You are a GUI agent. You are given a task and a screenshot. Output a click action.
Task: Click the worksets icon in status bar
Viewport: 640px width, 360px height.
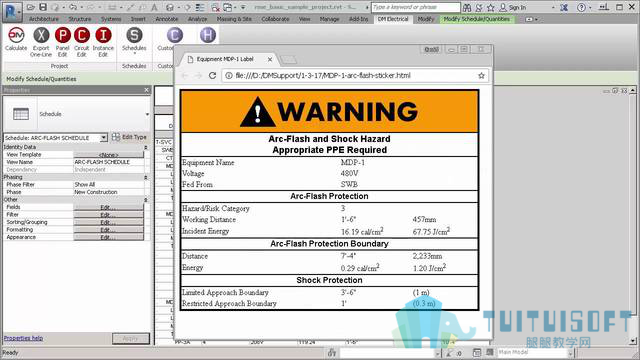(x=332, y=353)
